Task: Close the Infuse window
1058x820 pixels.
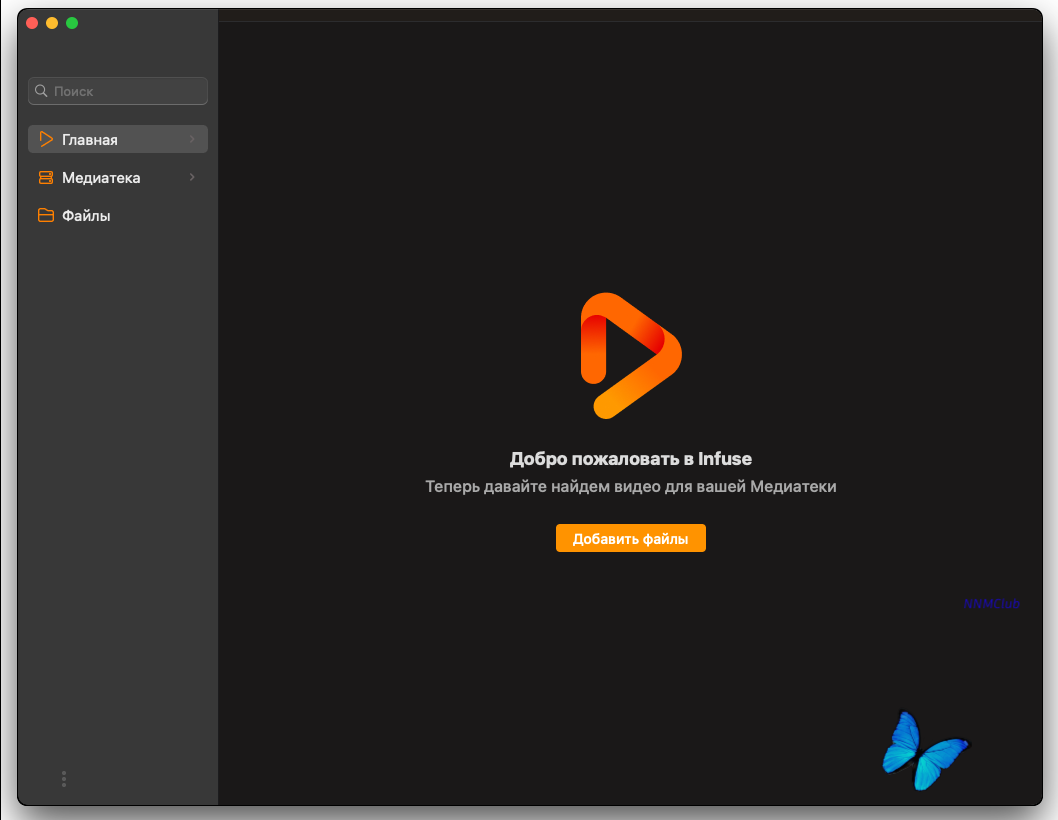Action: click(32, 23)
